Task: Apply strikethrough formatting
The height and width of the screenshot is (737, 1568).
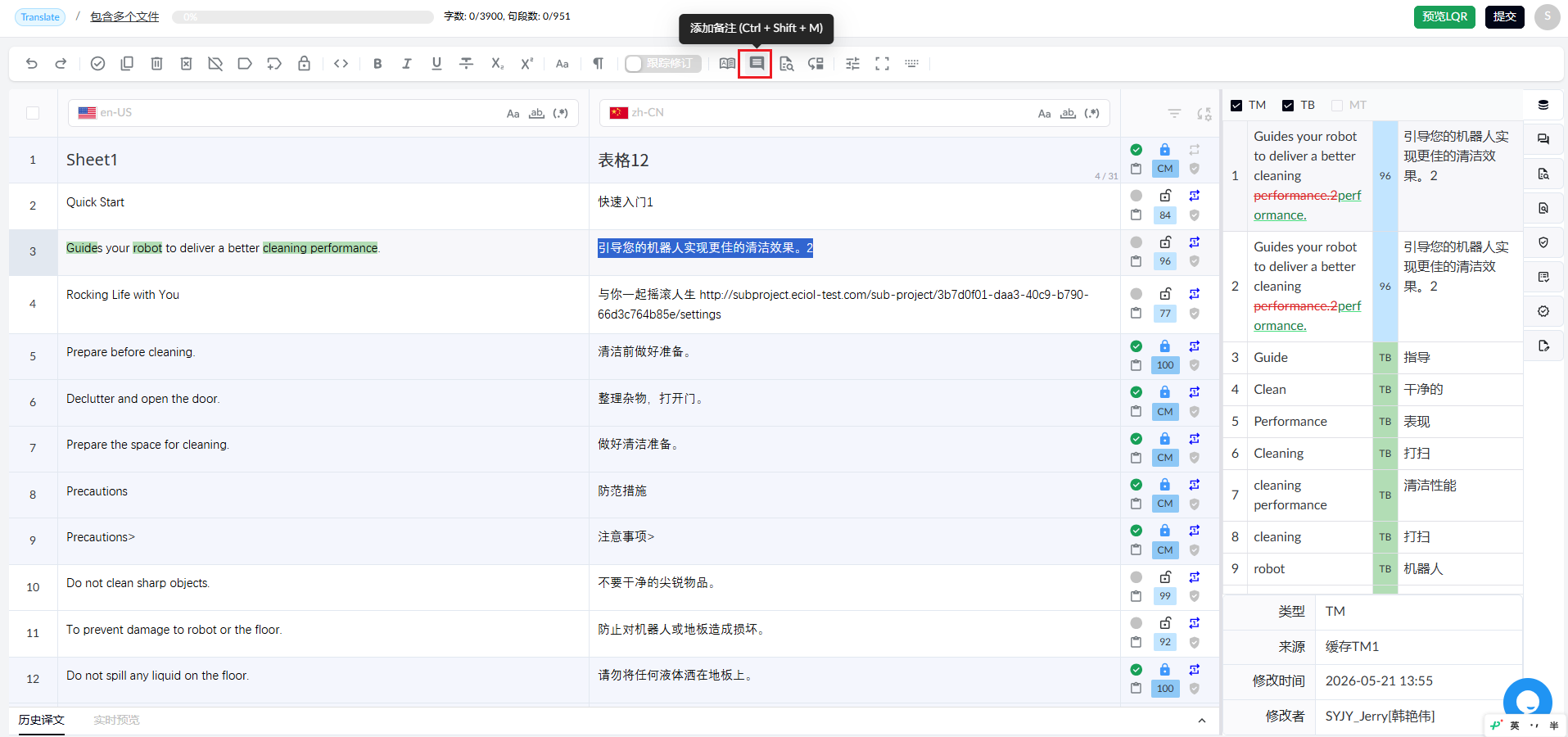Action: tap(466, 63)
